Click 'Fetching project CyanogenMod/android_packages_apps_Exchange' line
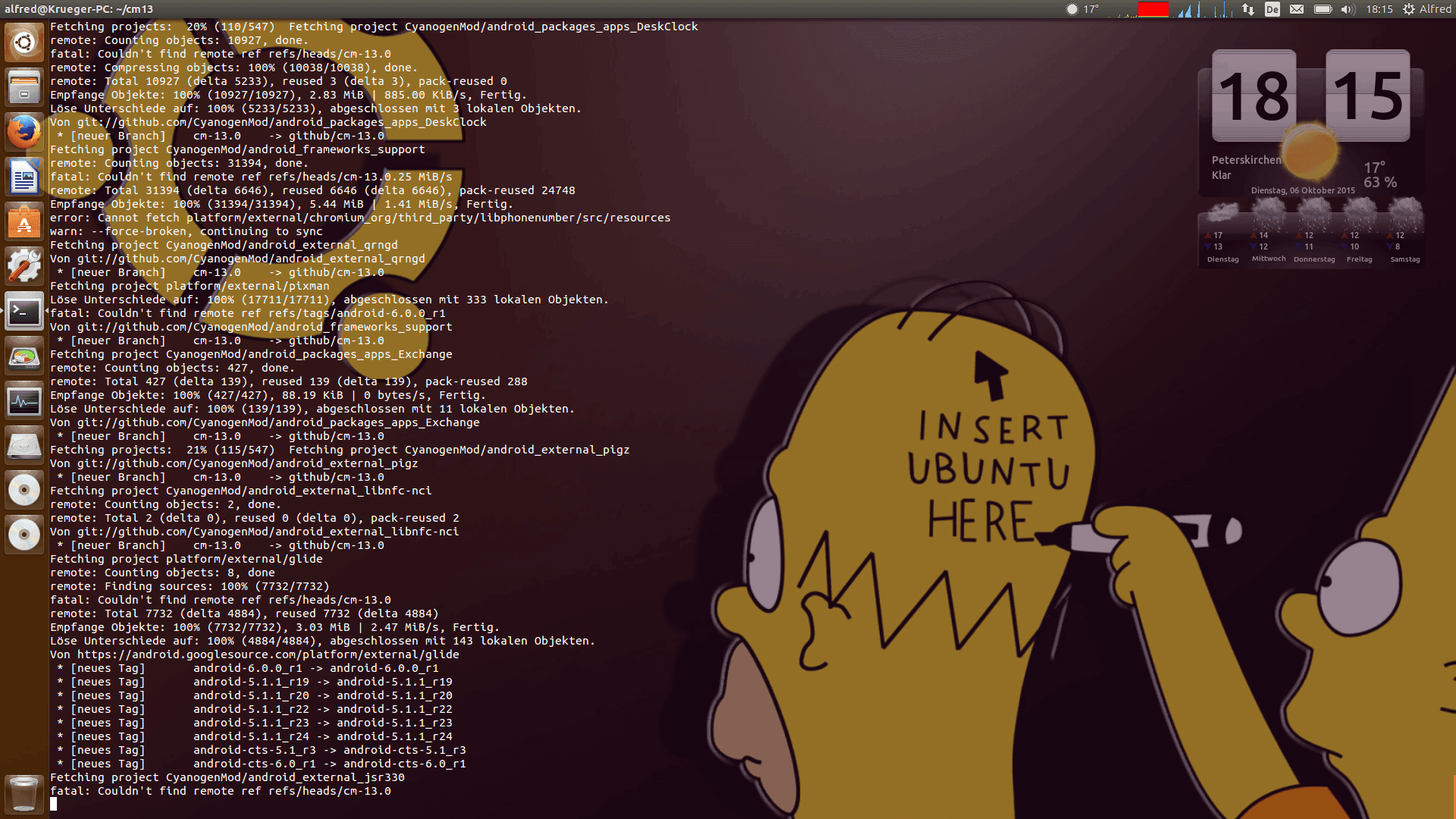1456x819 pixels. tap(251, 354)
